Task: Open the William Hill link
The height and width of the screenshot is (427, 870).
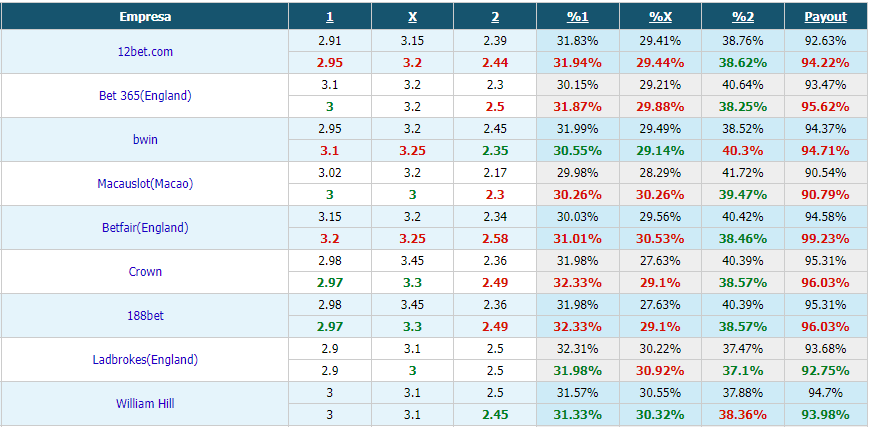Action: tap(145, 404)
